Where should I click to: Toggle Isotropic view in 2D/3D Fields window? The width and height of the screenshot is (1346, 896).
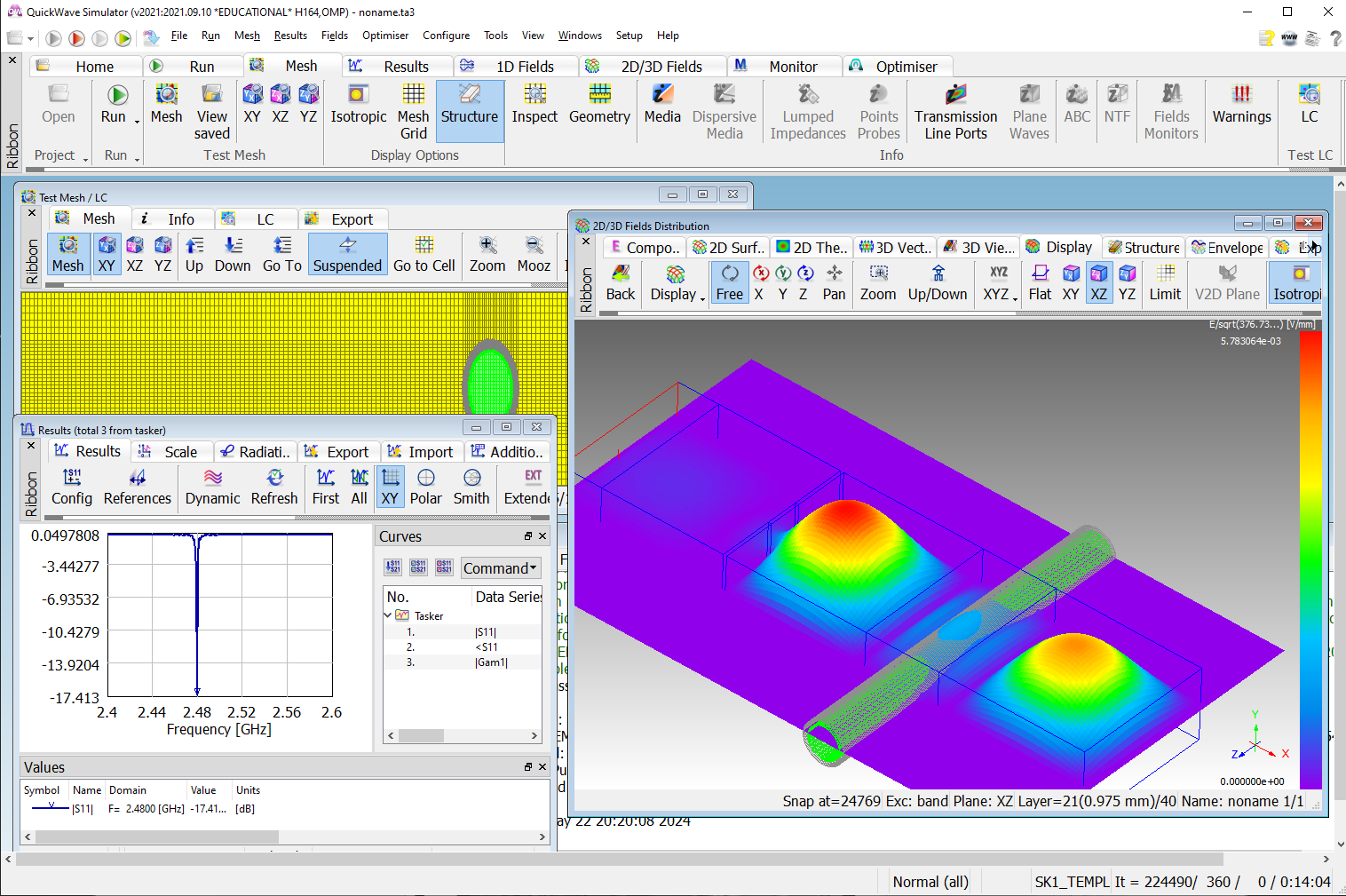click(1296, 282)
